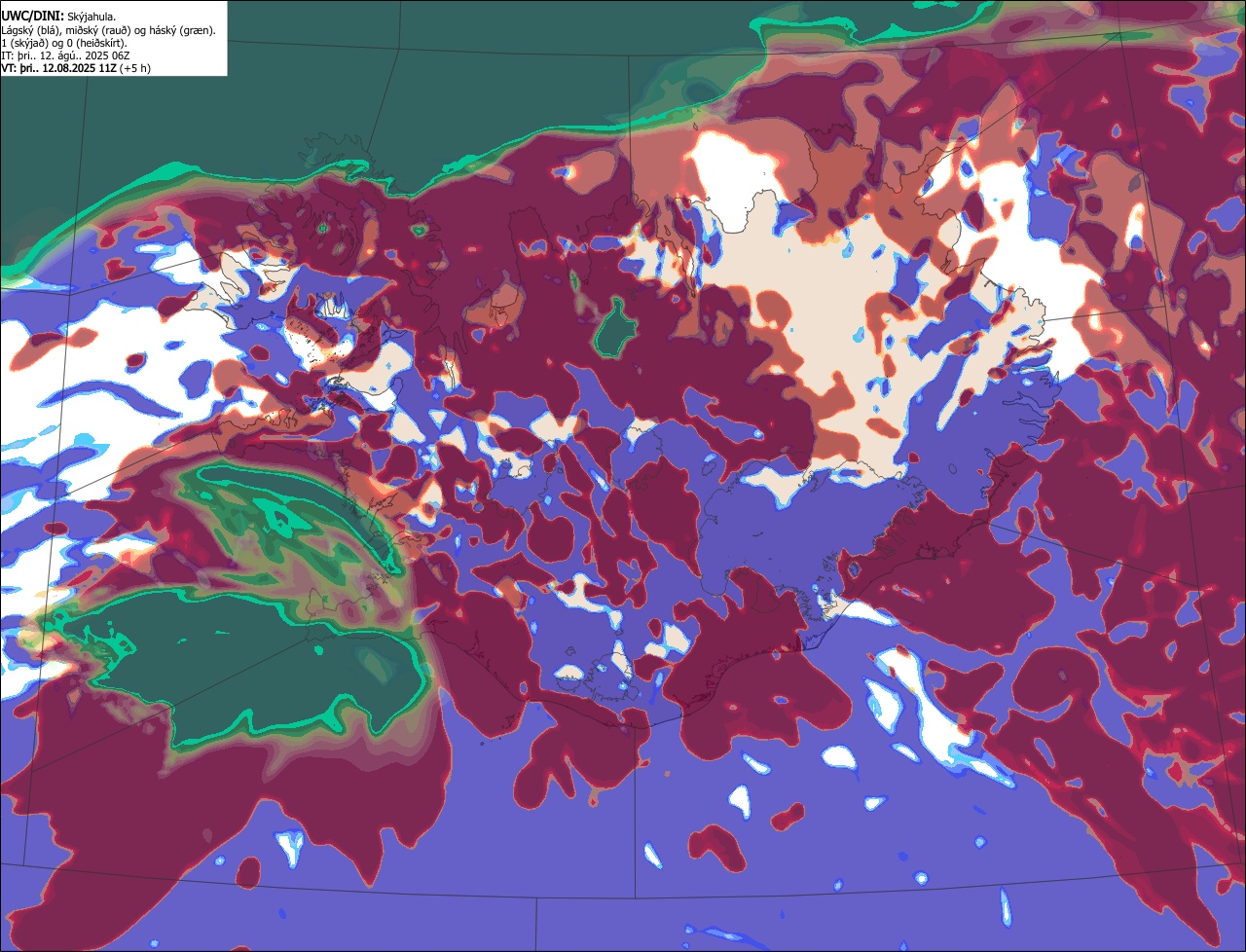This screenshot has width=1246, height=952.
Task: Click the '1 (skýjað) og 0 (heiðskírt).' line
Action: [64, 43]
